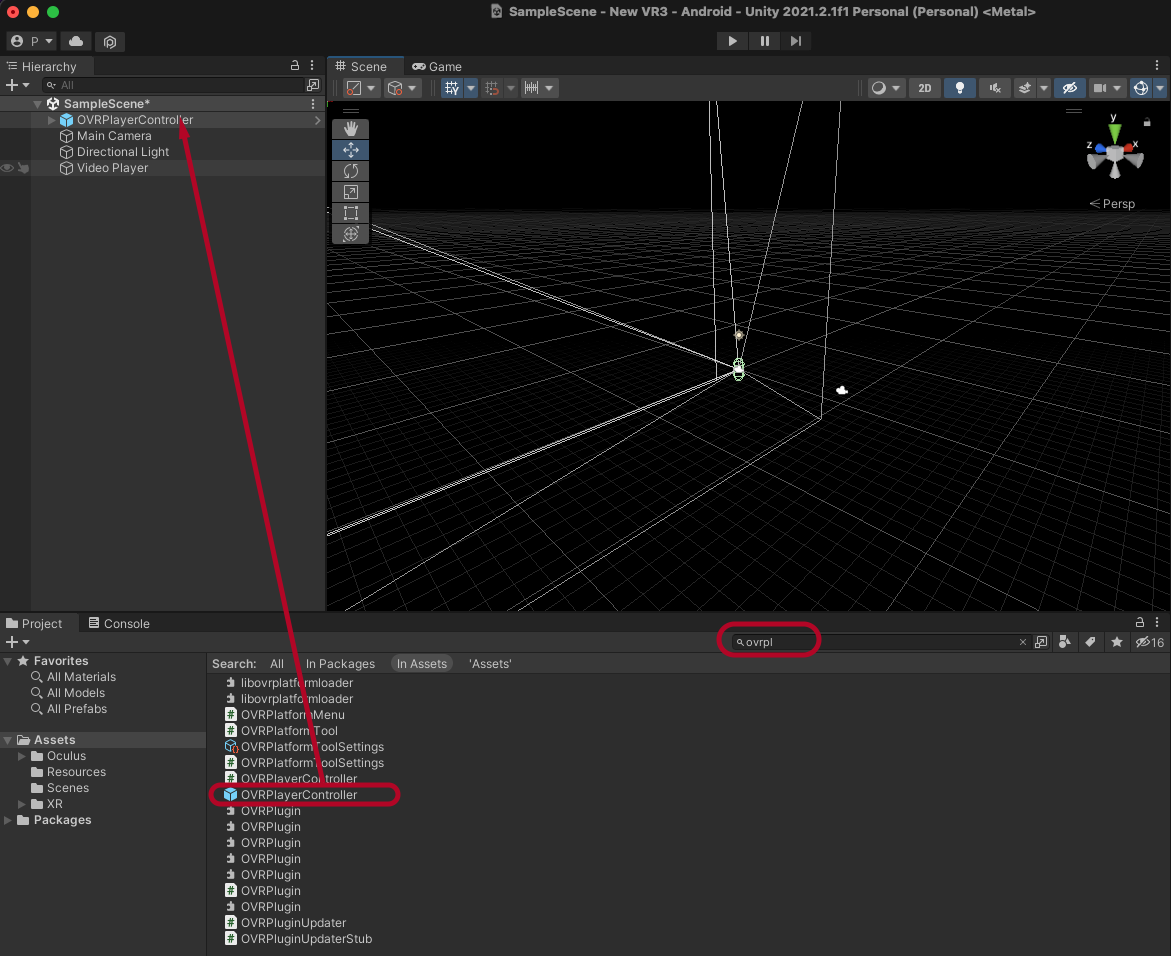This screenshot has height=956, width=1171.
Task: Switch to the Game tab
Action: [x=438, y=66]
